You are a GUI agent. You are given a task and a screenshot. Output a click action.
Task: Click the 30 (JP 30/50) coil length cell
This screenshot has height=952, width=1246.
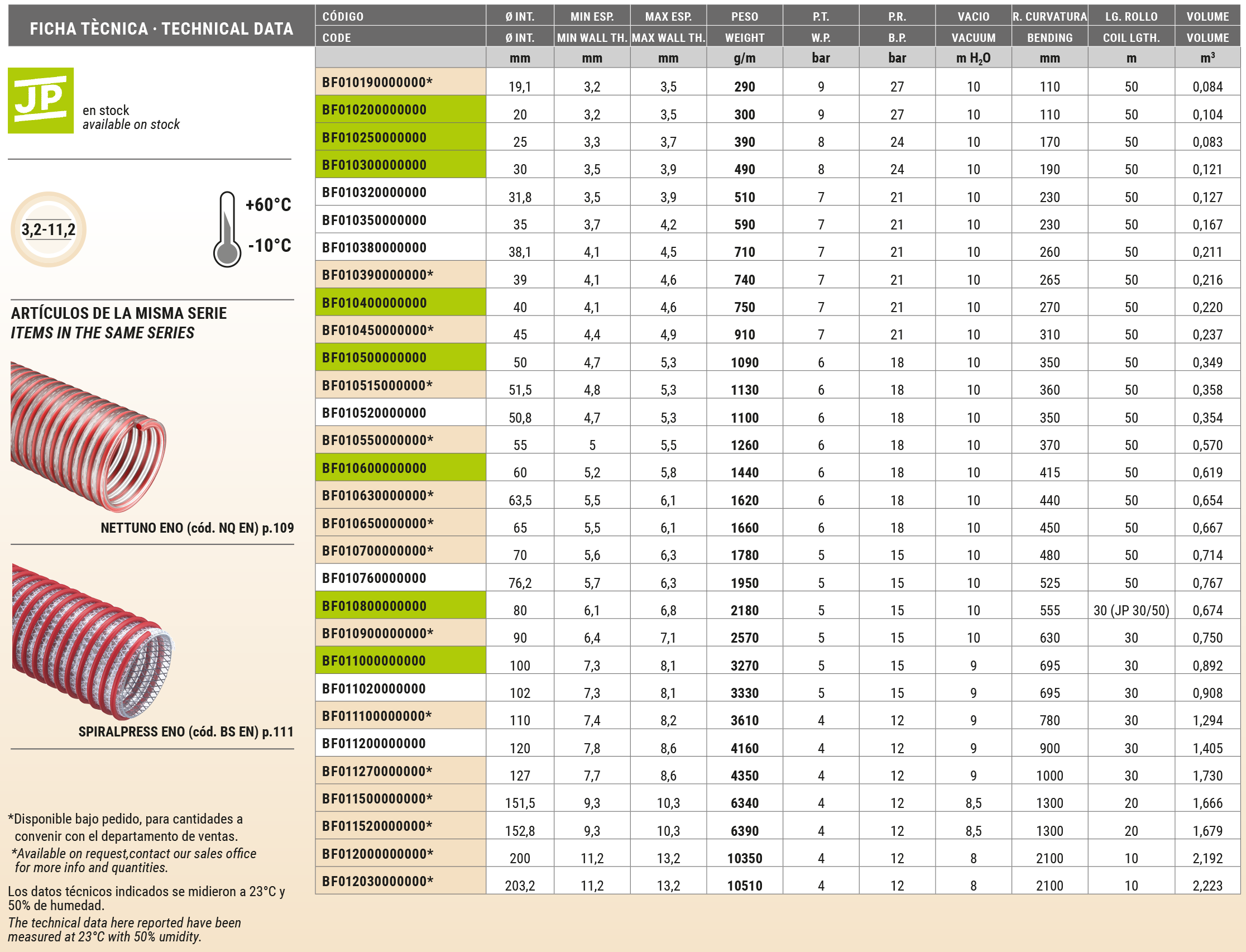(1131, 610)
